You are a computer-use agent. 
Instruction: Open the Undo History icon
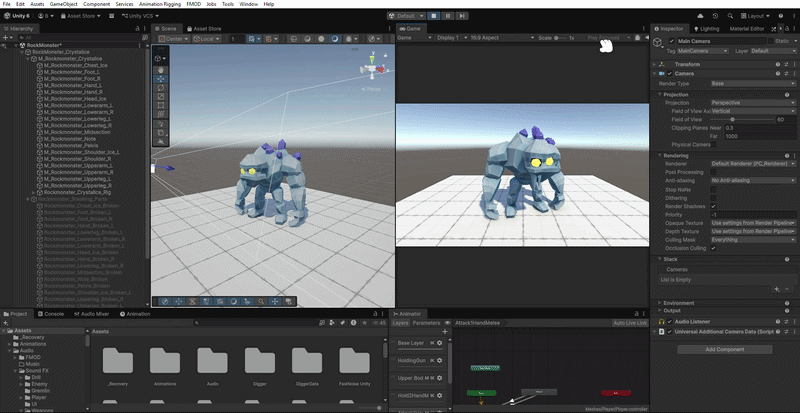pyautogui.click(x=715, y=16)
